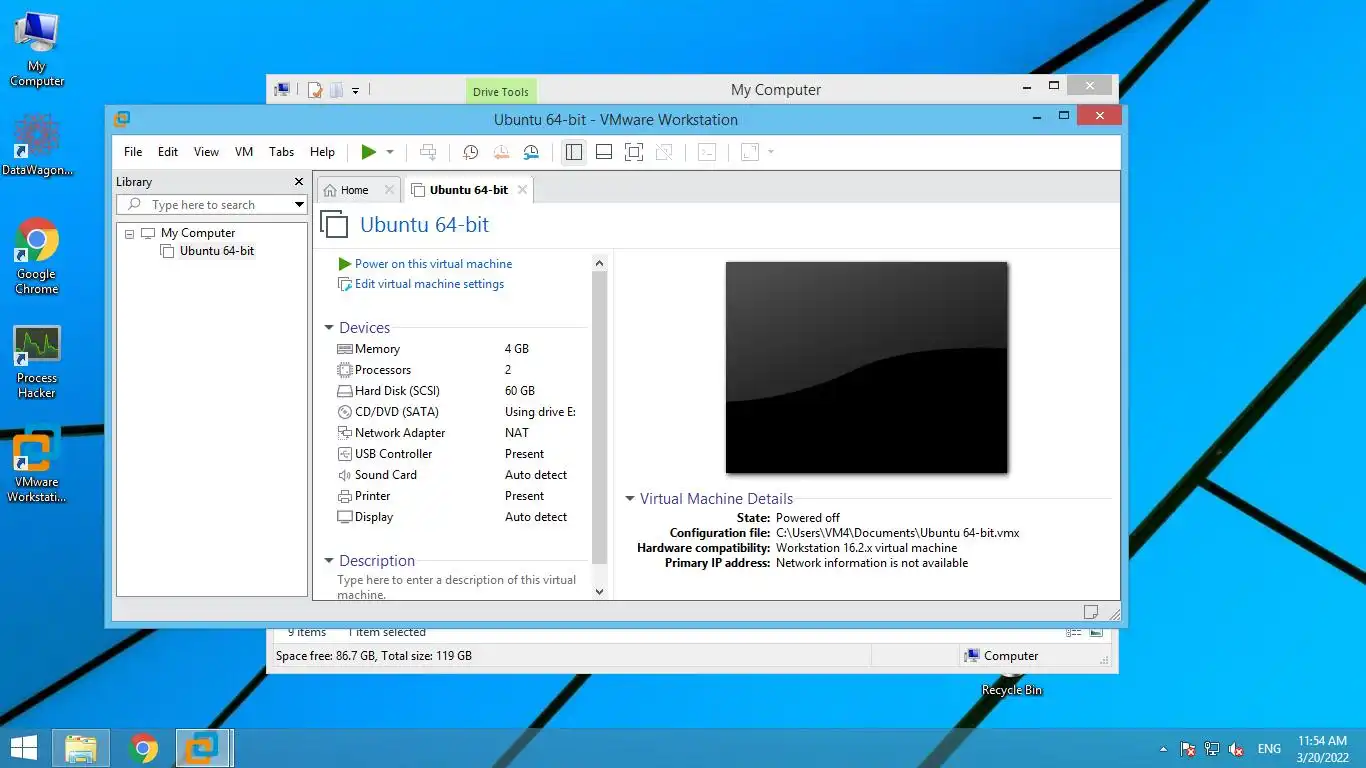
Task: Select My Computer in Library tree
Action: (198, 233)
